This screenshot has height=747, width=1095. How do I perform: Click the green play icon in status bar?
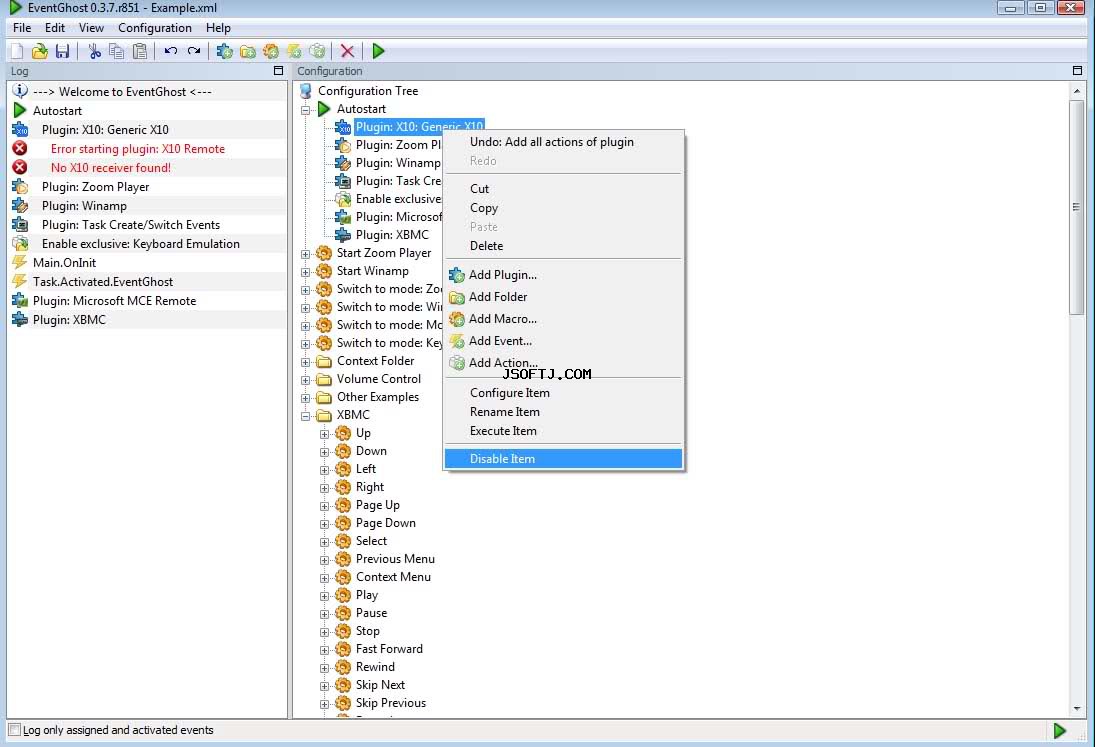1059,730
